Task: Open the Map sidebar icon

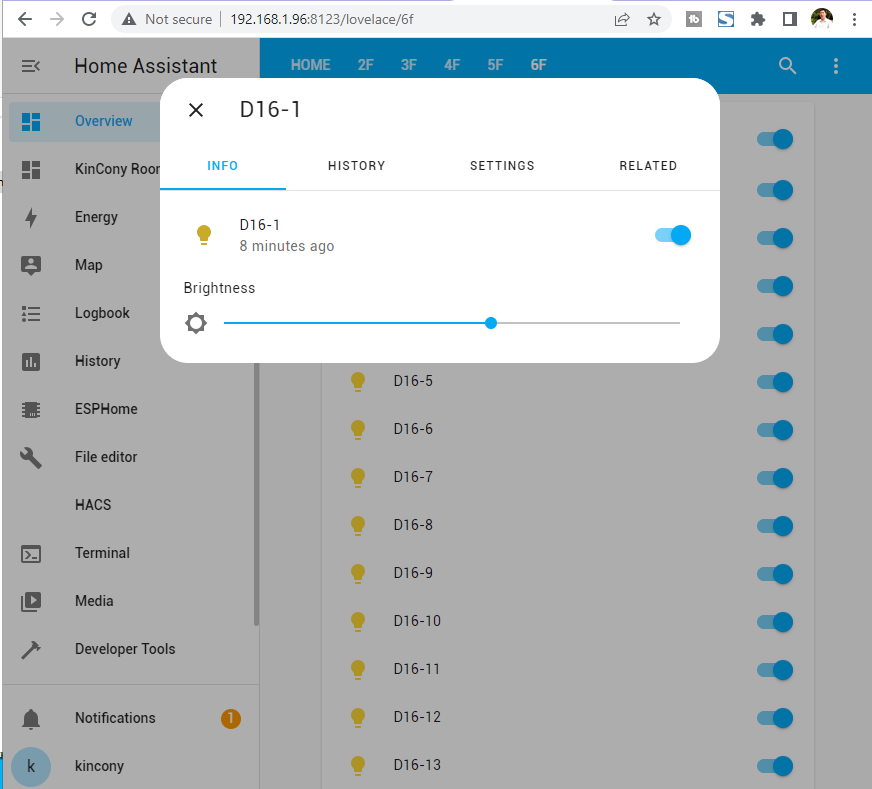Action: [x=31, y=265]
